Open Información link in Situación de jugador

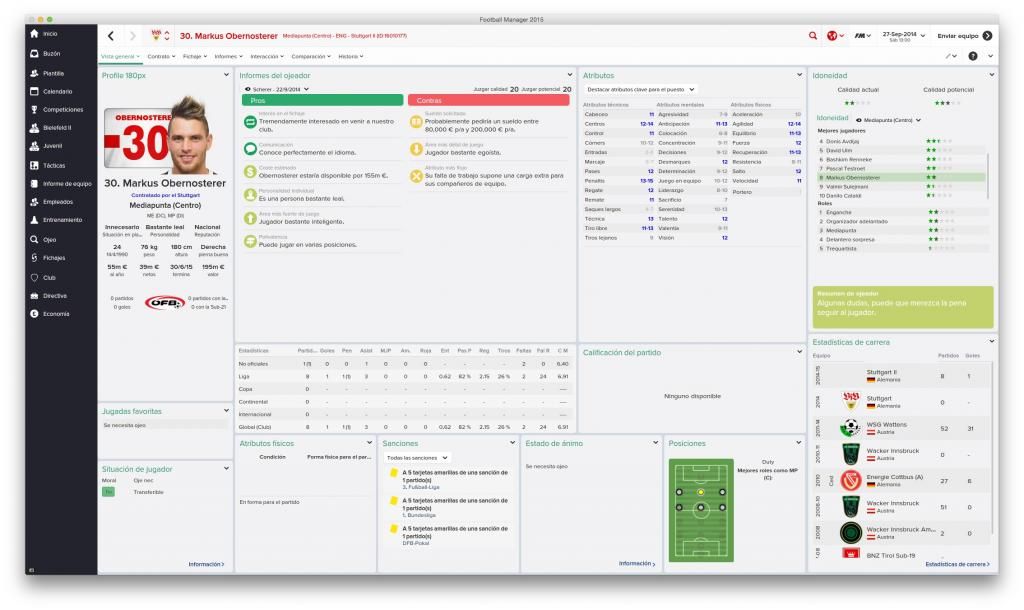[x=206, y=564]
